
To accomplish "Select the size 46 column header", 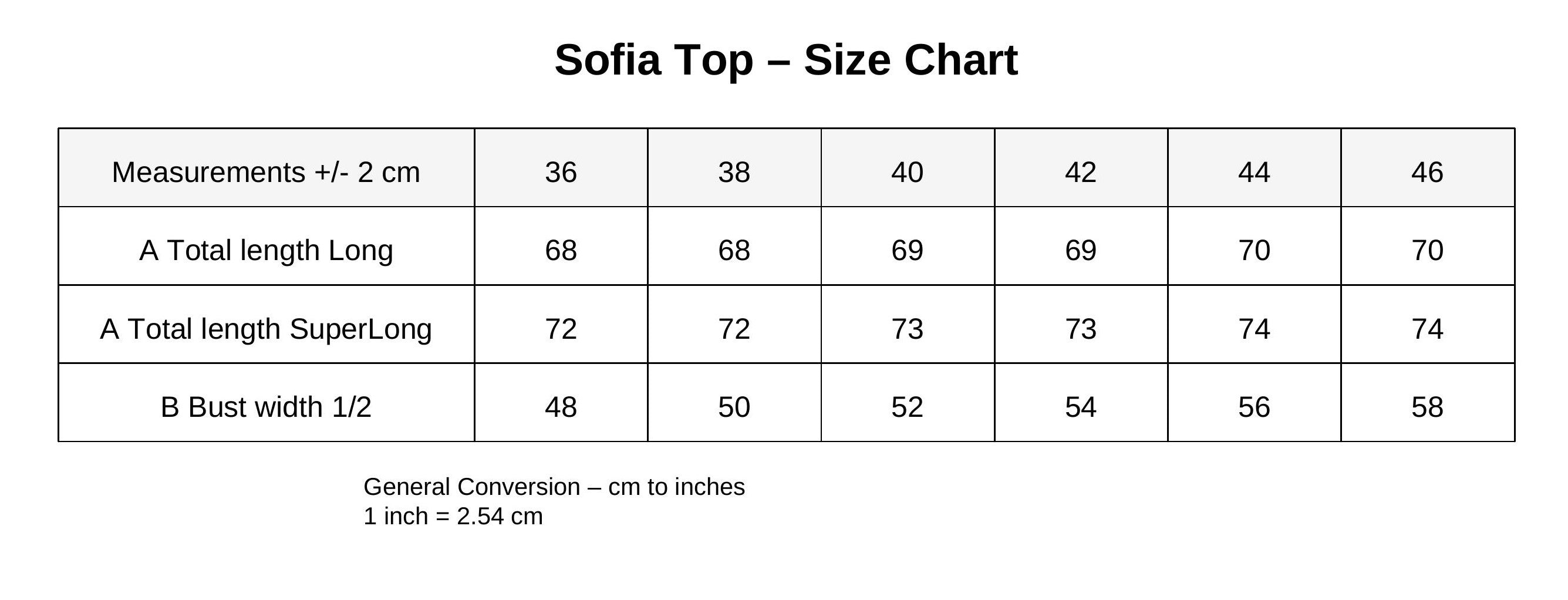I will pos(1427,171).
